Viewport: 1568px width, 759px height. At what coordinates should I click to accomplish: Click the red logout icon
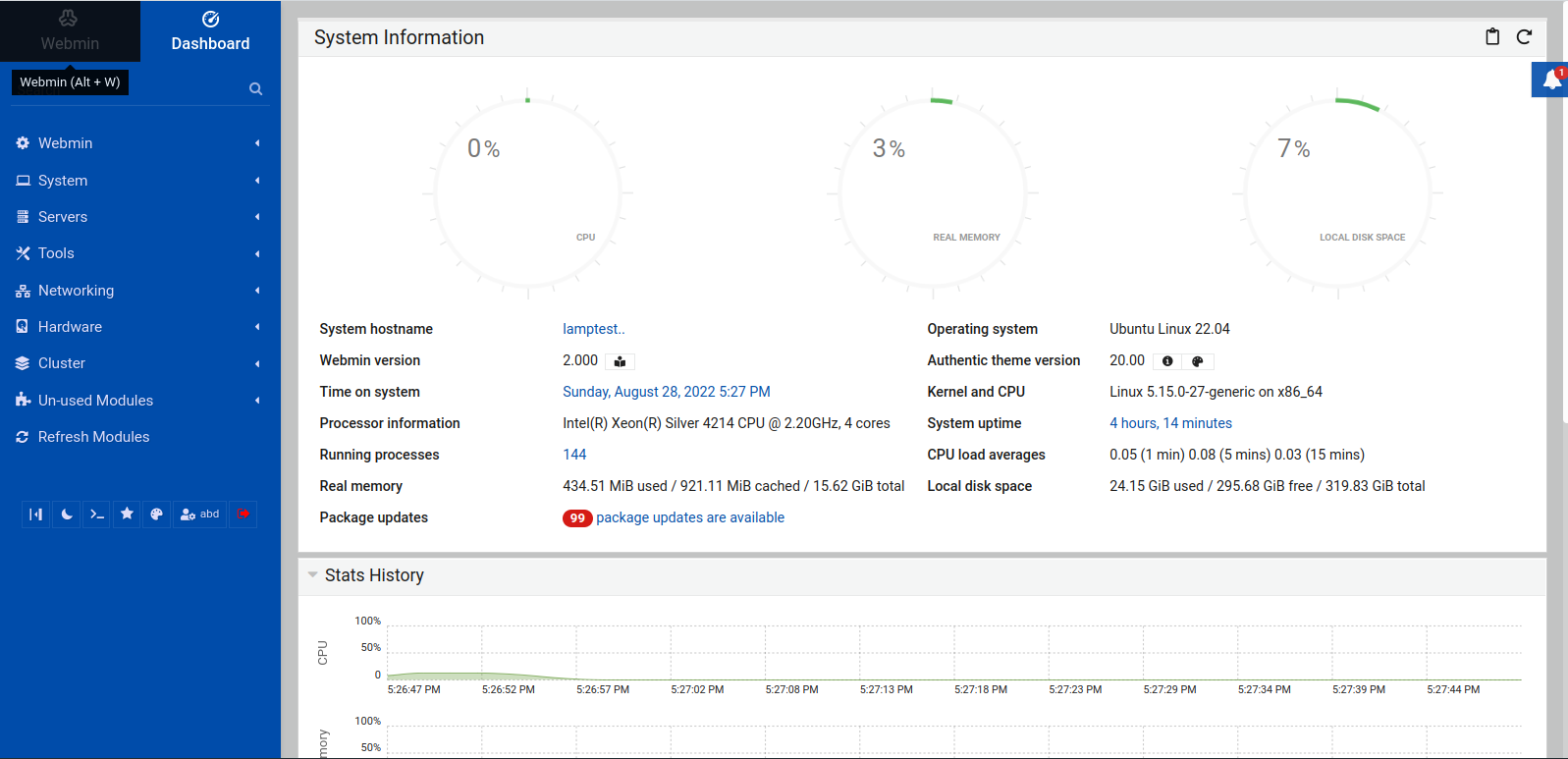[x=243, y=515]
